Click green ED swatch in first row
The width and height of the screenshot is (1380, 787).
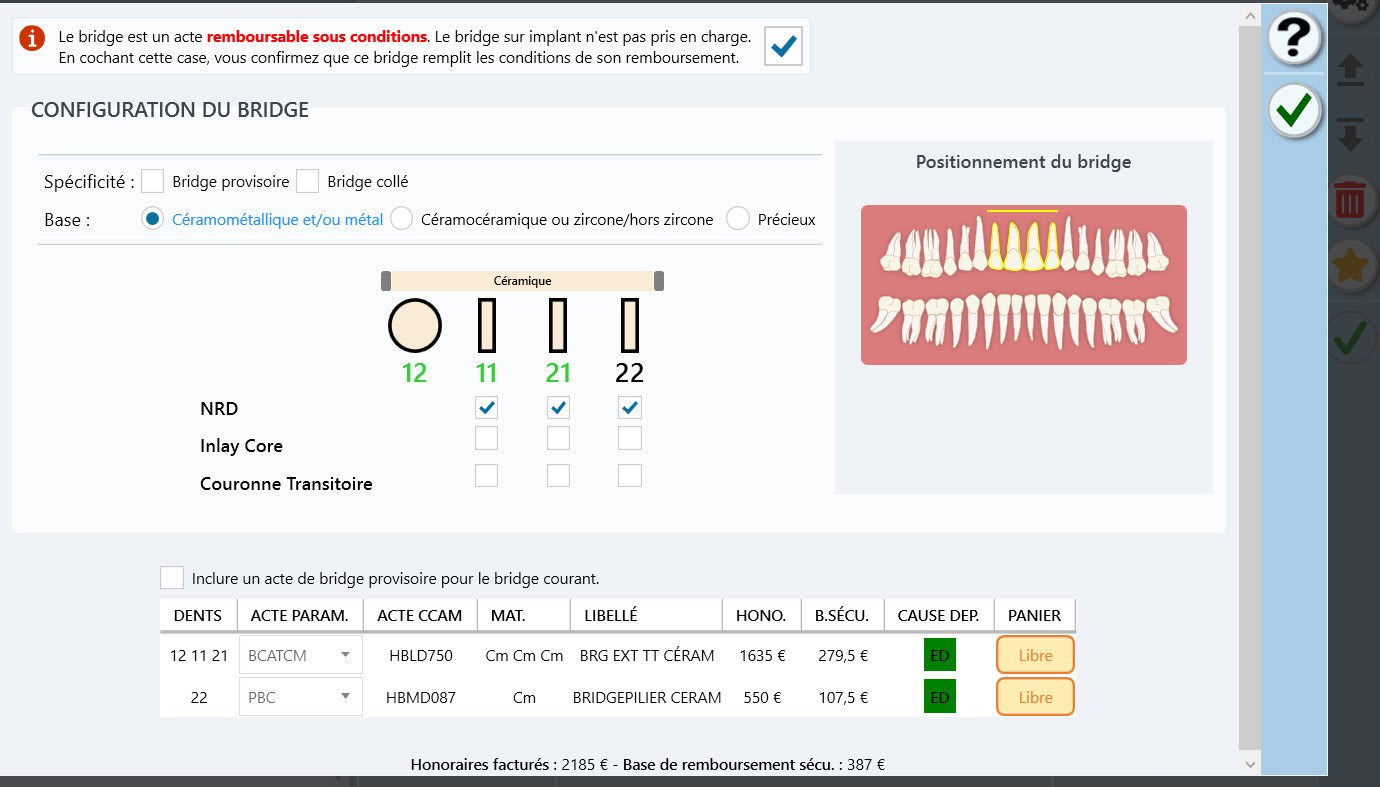[x=939, y=656]
